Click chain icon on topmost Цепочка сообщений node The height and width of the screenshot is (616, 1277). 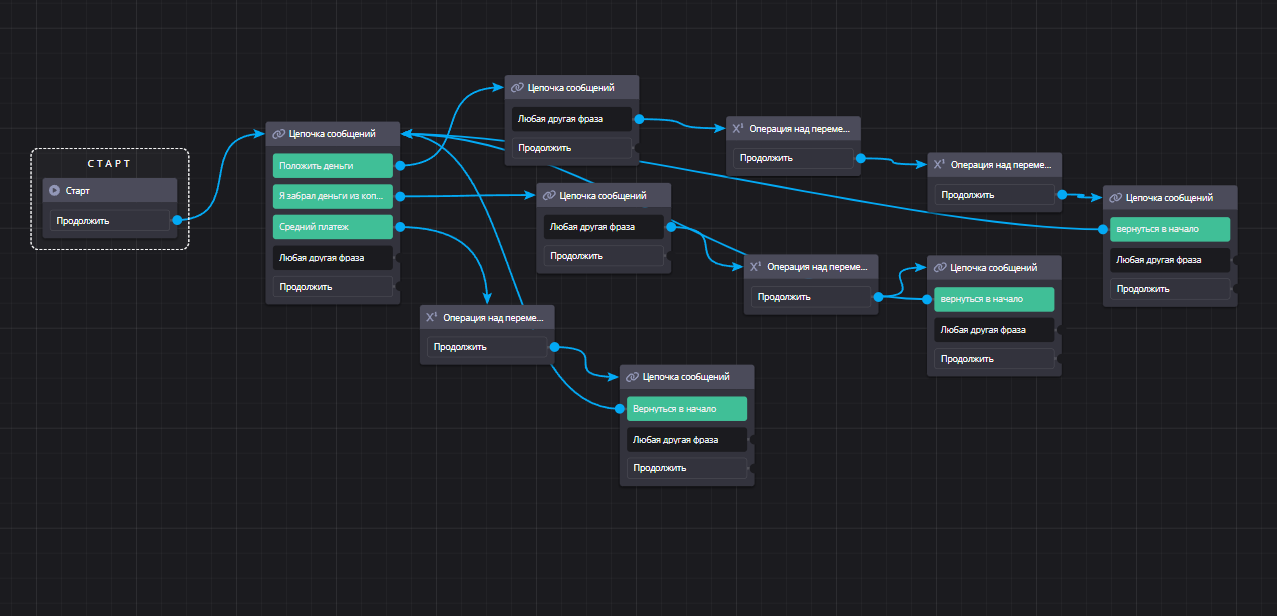[517, 88]
